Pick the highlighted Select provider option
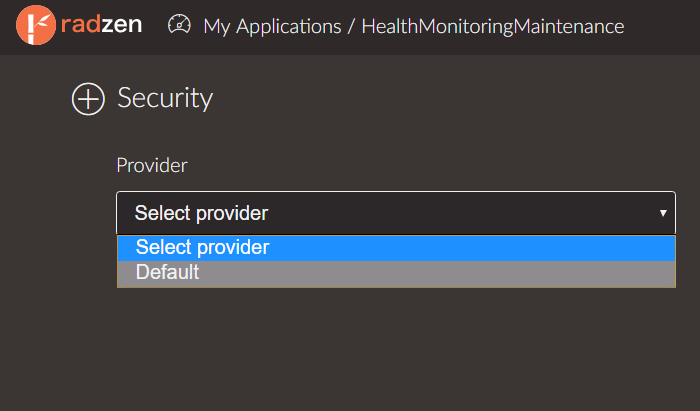 [x=396, y=248]
